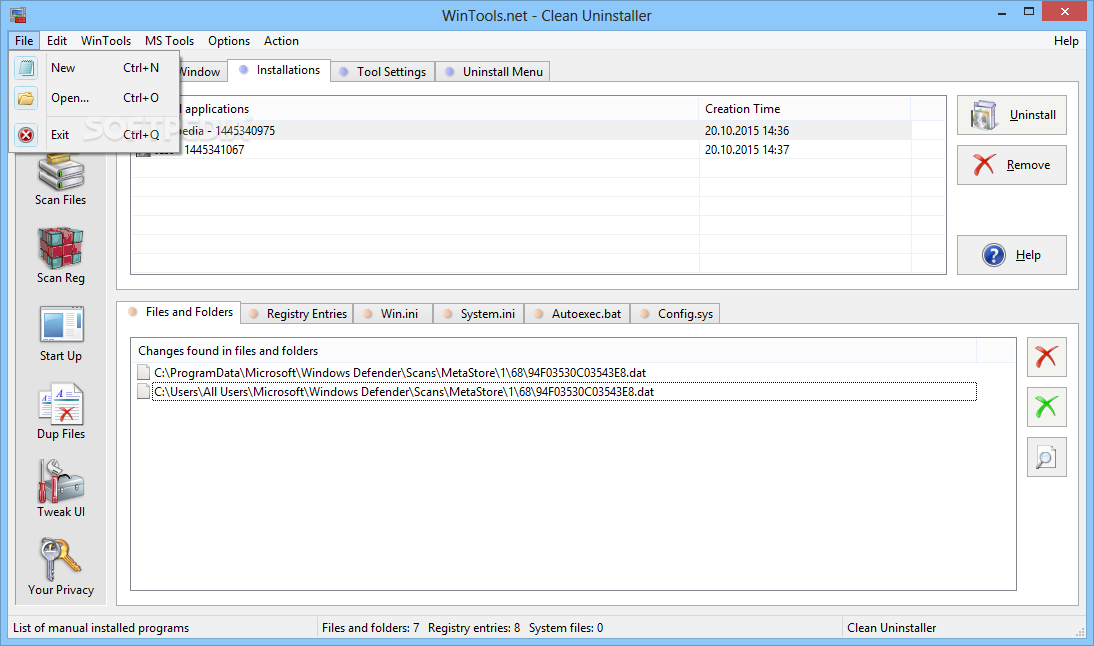Open the Scan Files tool
Screen dimensions: 1094x646
[x=61, y=181]
